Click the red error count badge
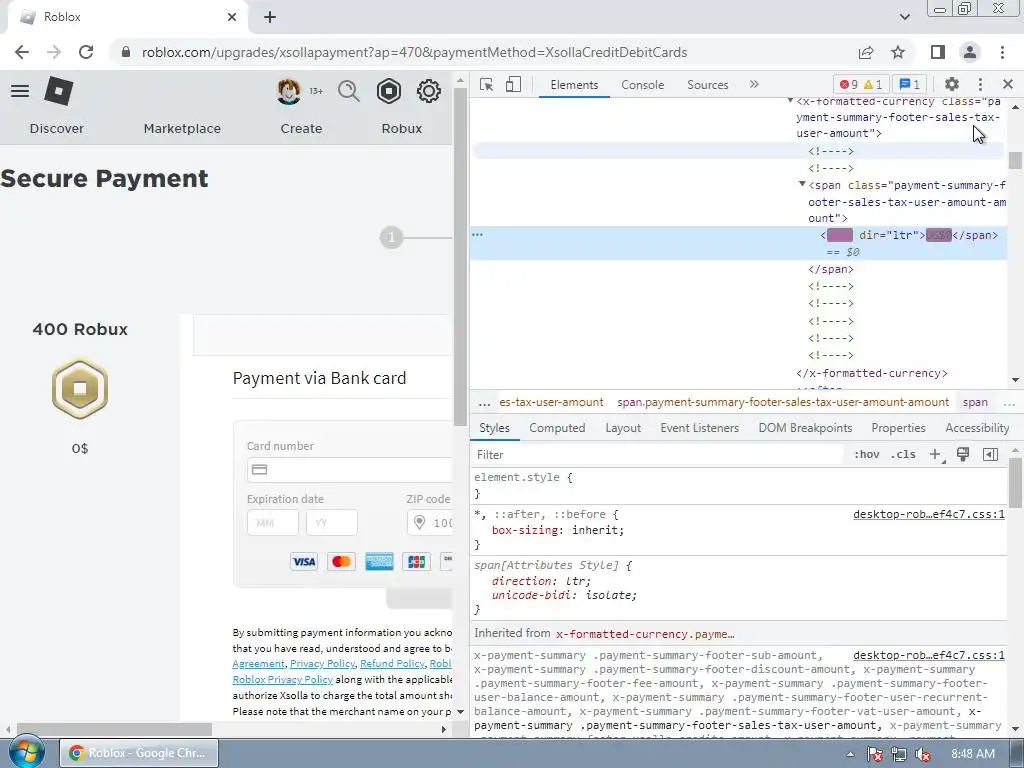The image size is (1024, 768). point(849,84)
